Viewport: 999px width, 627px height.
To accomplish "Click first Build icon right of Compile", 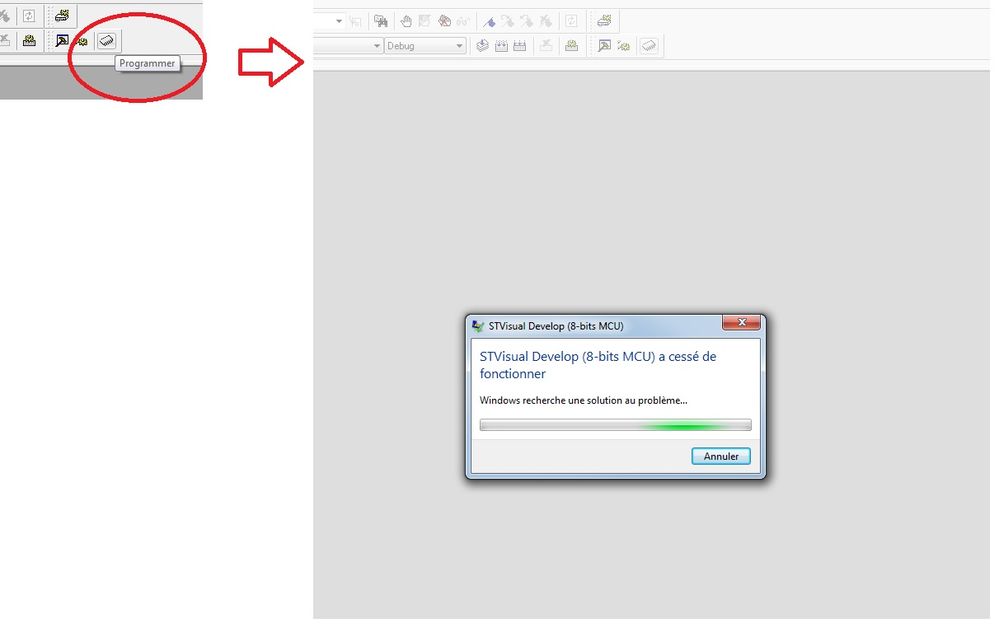I will click(x=501, y=45).
